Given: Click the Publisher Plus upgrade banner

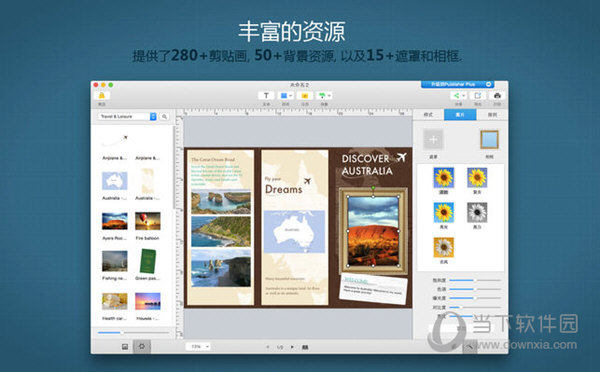Looking at the screenshot, I should (x=457, y=84).
